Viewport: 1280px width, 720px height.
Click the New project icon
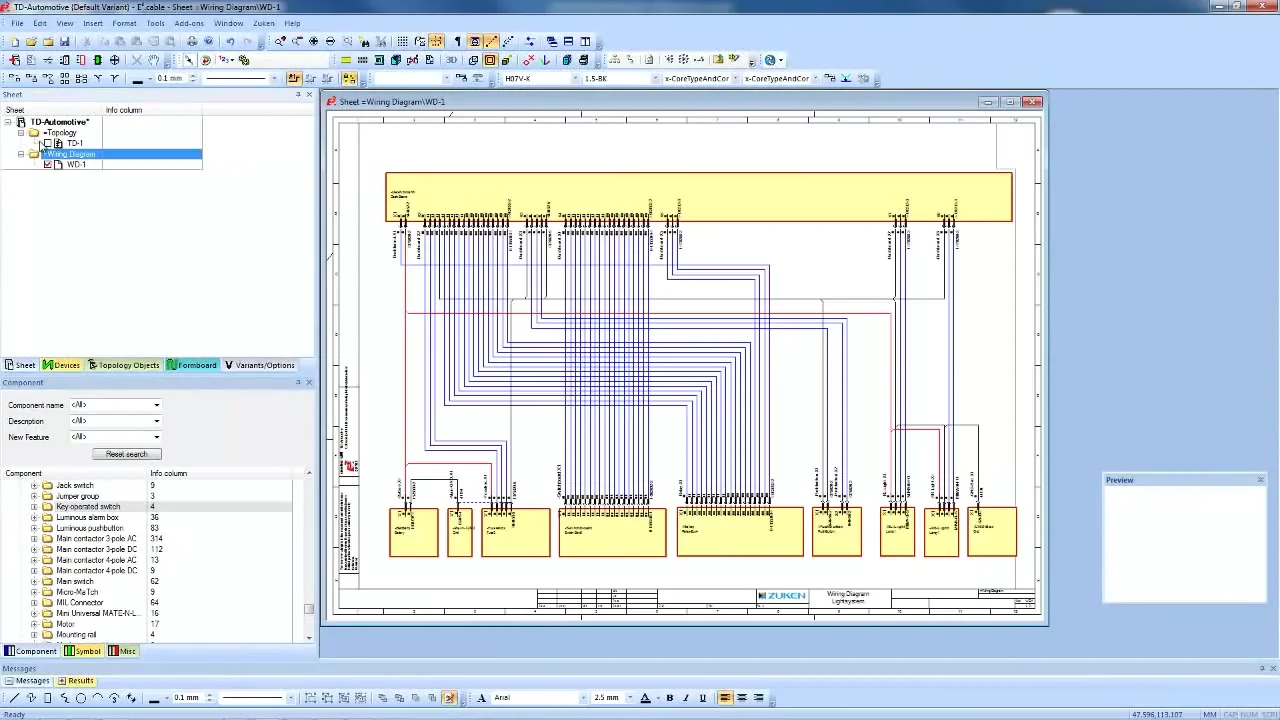pos(14,42)
